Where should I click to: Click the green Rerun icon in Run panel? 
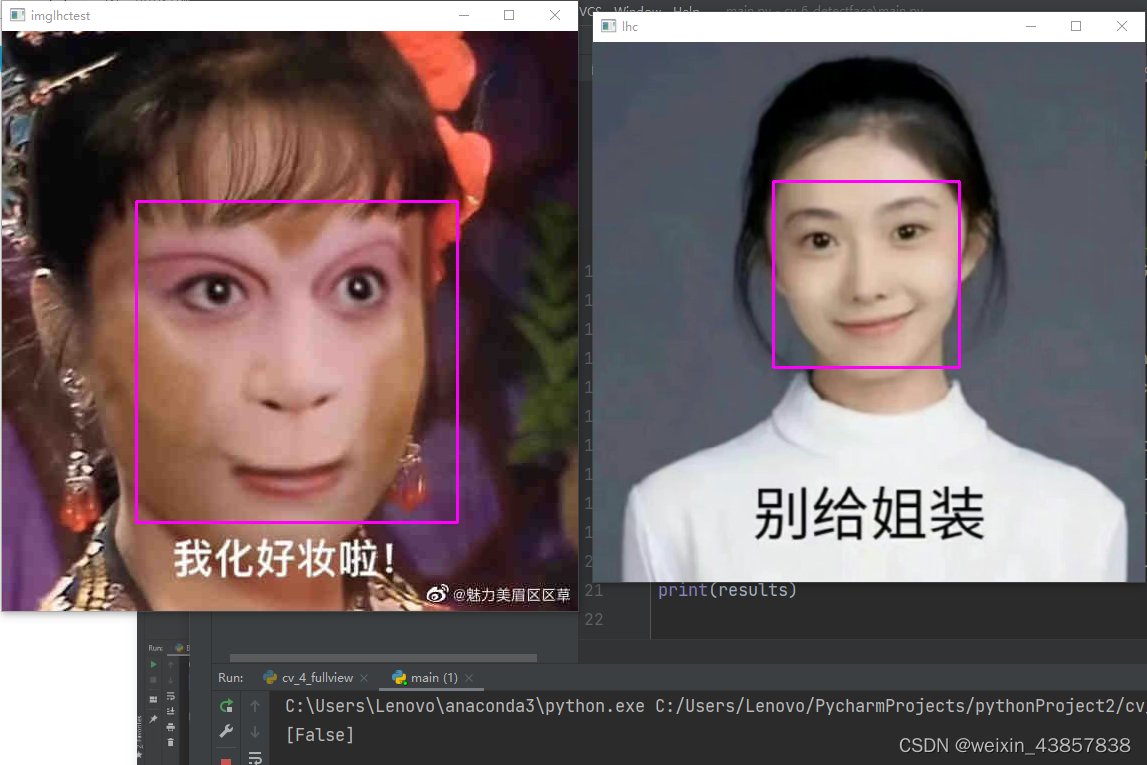click(x=226, y=706)
